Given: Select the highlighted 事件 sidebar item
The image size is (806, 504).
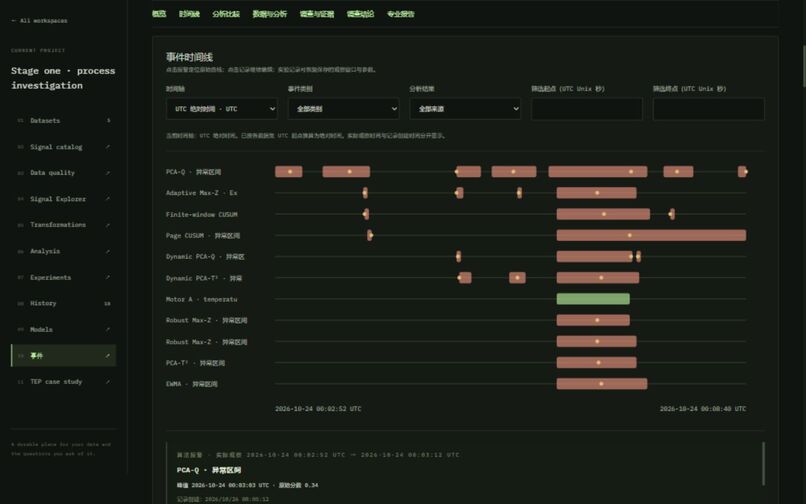Looking at the screenshot, I should pos(64,355).
